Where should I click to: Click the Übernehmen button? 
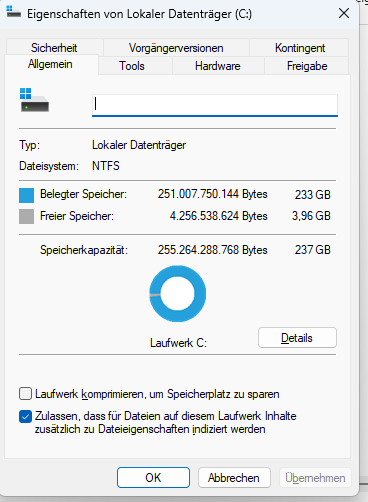[315, 478]
